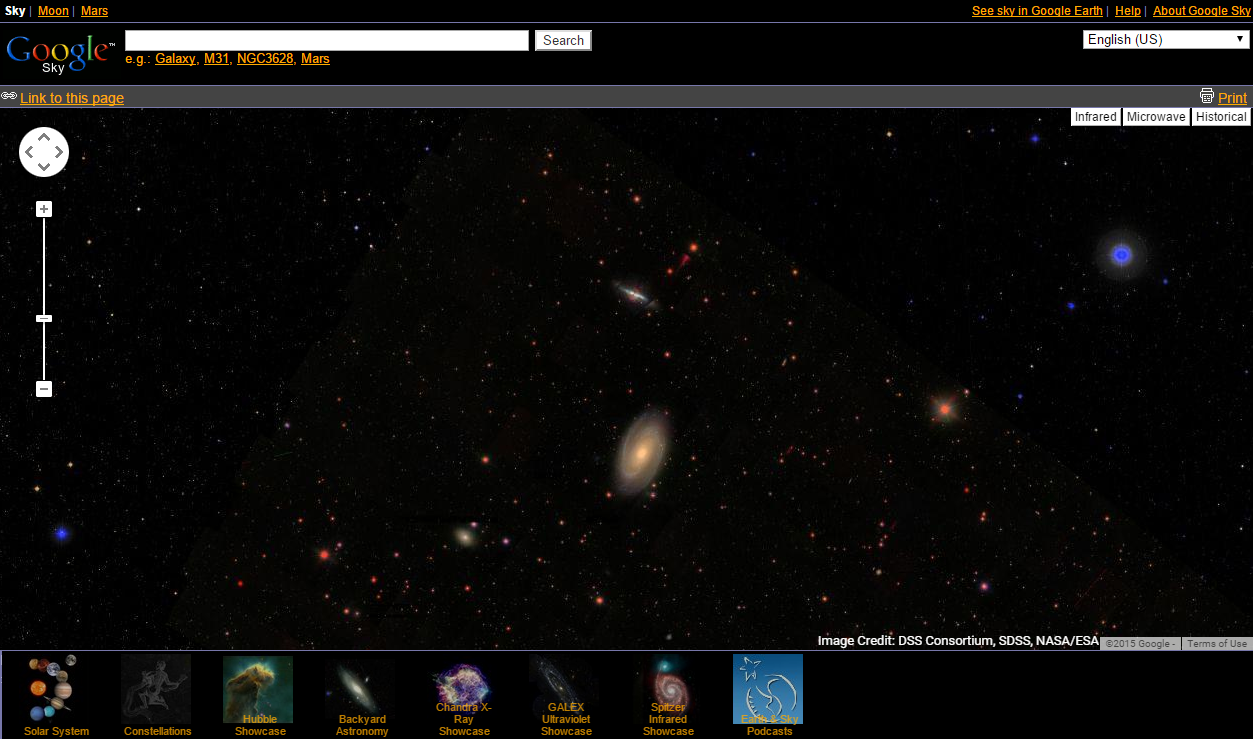This screenshot has height=739, width=1253.
Task: Click the zoom in plus button
Action: 44,209
